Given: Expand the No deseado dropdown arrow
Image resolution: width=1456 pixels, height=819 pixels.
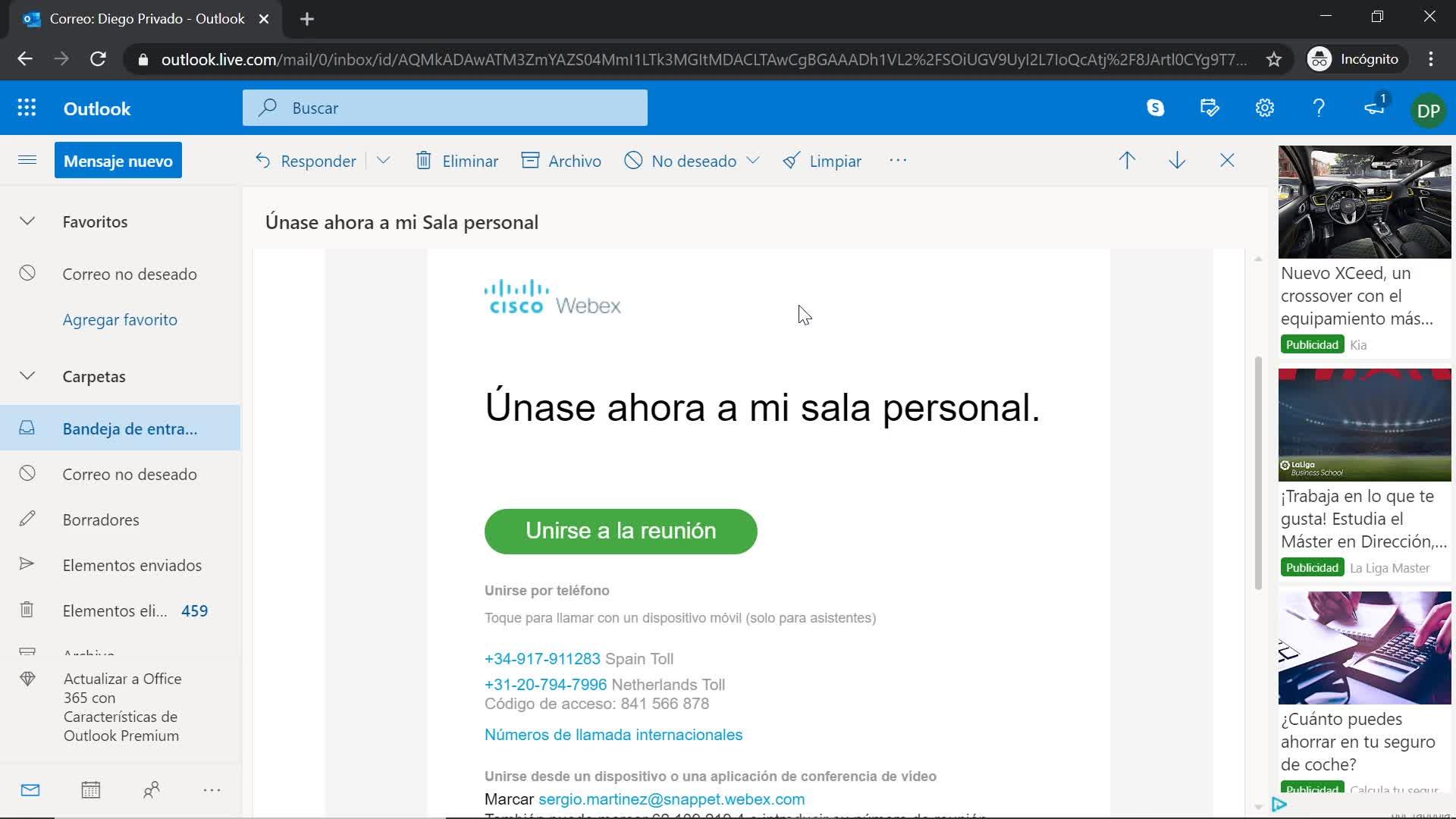Looking at the screenshot, I should tap(752, 161).
